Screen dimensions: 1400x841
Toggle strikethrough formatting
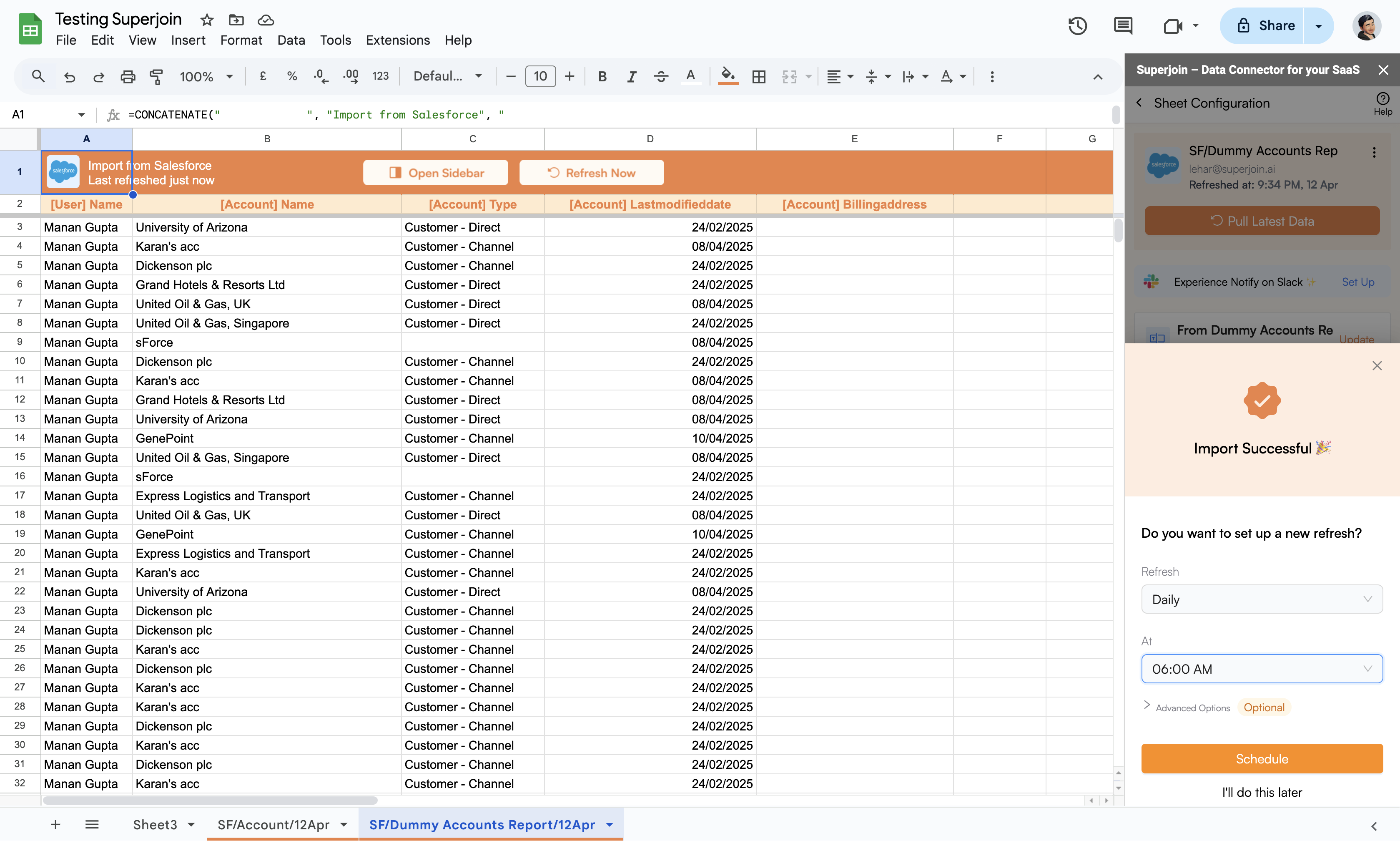[660, 76]
